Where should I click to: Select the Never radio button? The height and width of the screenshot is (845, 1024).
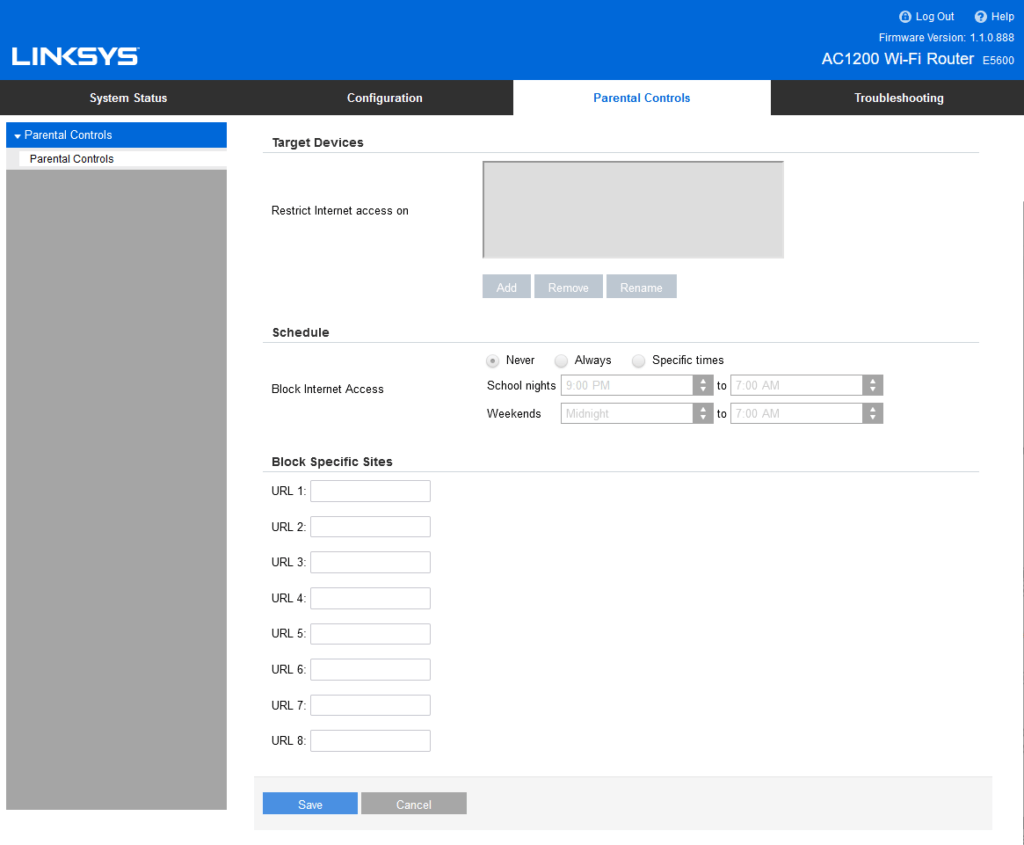tap(492, 360)
